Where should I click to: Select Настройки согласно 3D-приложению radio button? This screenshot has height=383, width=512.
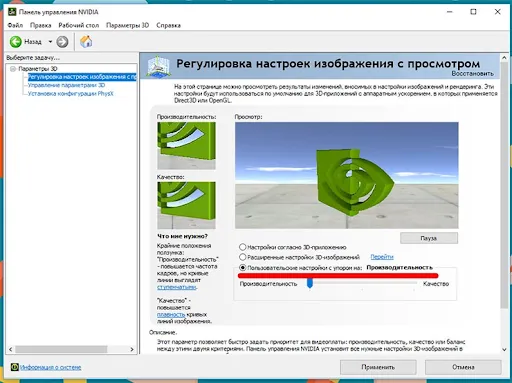(243, 247)
